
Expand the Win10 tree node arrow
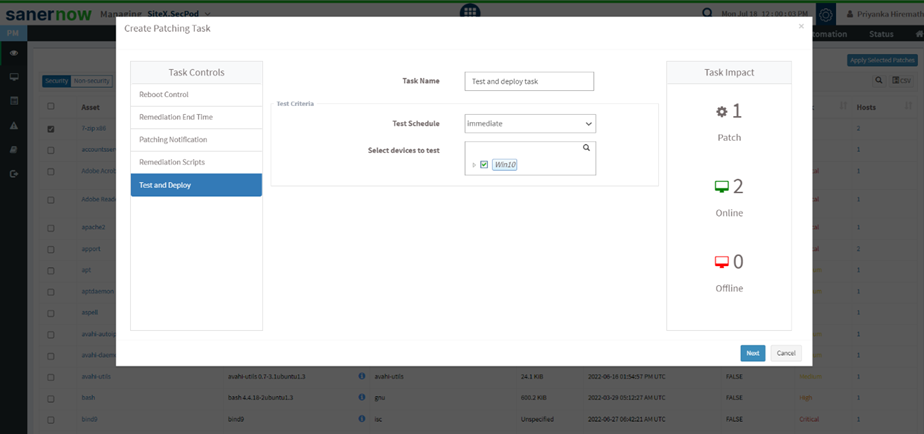pos(474,165)
